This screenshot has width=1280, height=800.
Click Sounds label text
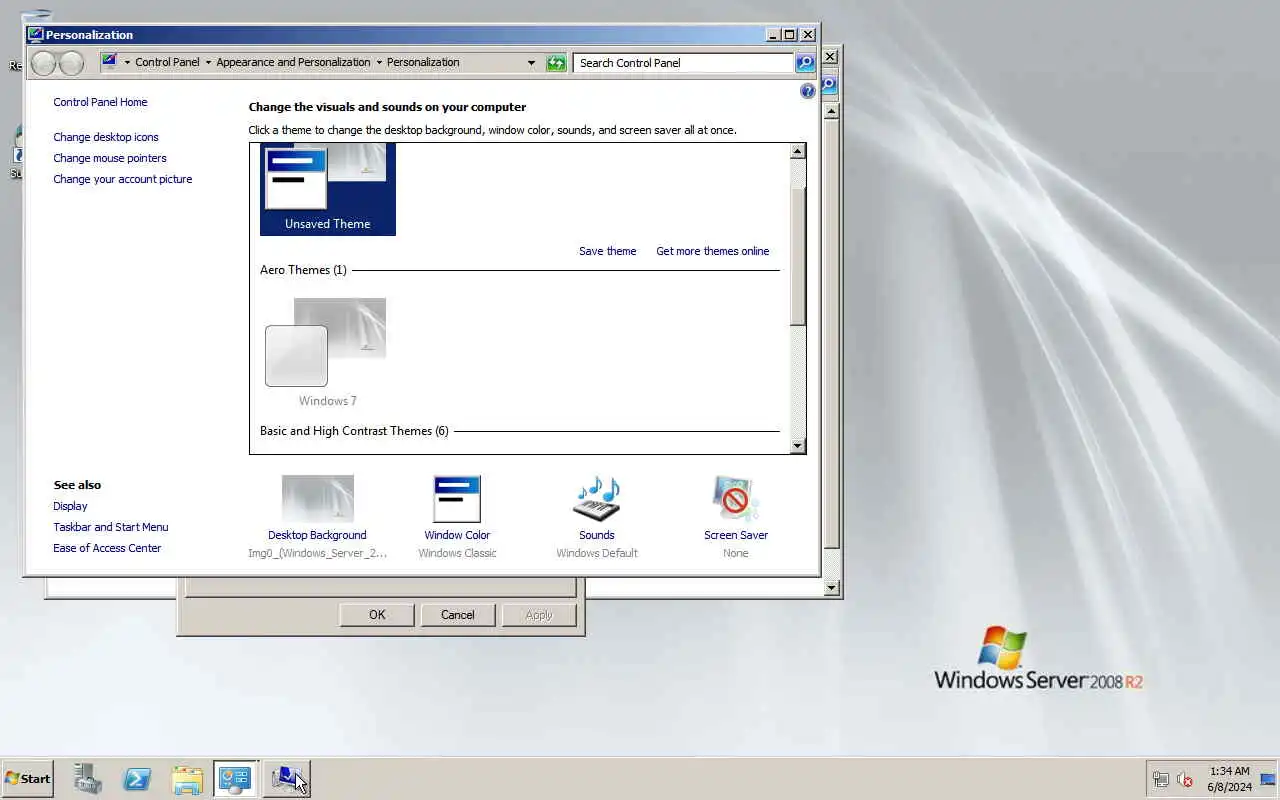click(x=597, y=535)
